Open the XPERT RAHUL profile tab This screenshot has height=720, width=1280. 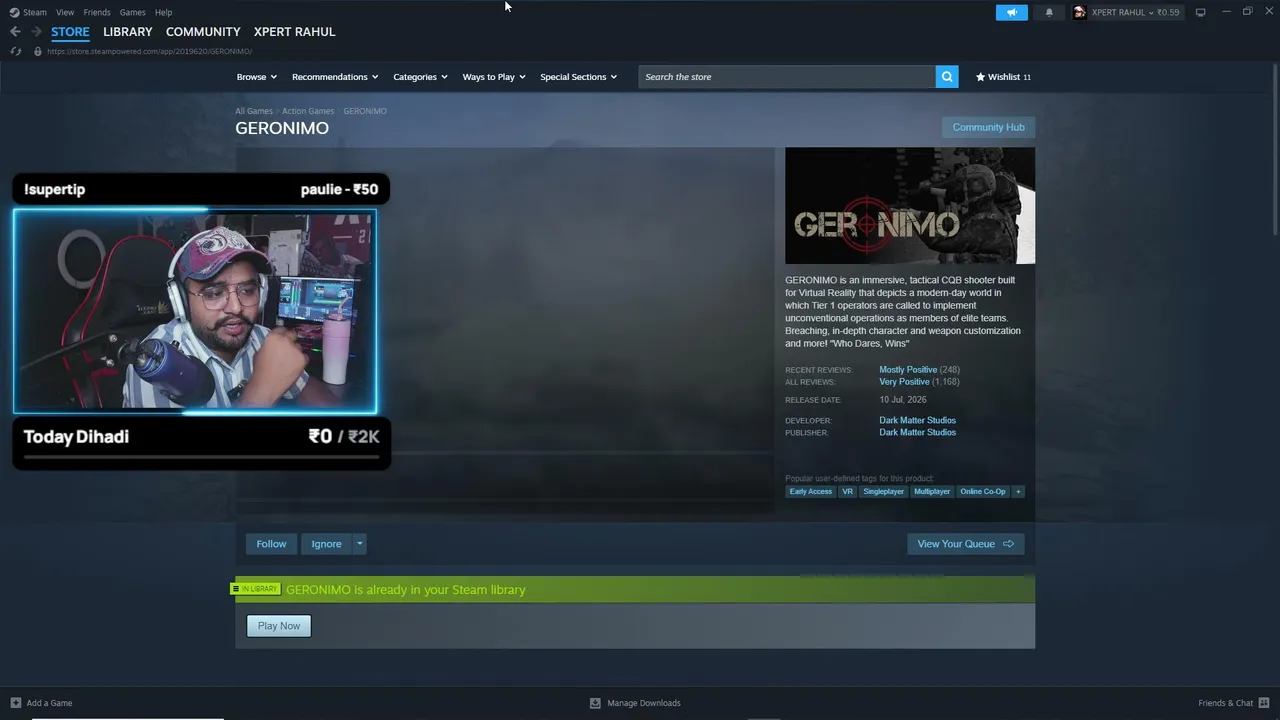294,32
